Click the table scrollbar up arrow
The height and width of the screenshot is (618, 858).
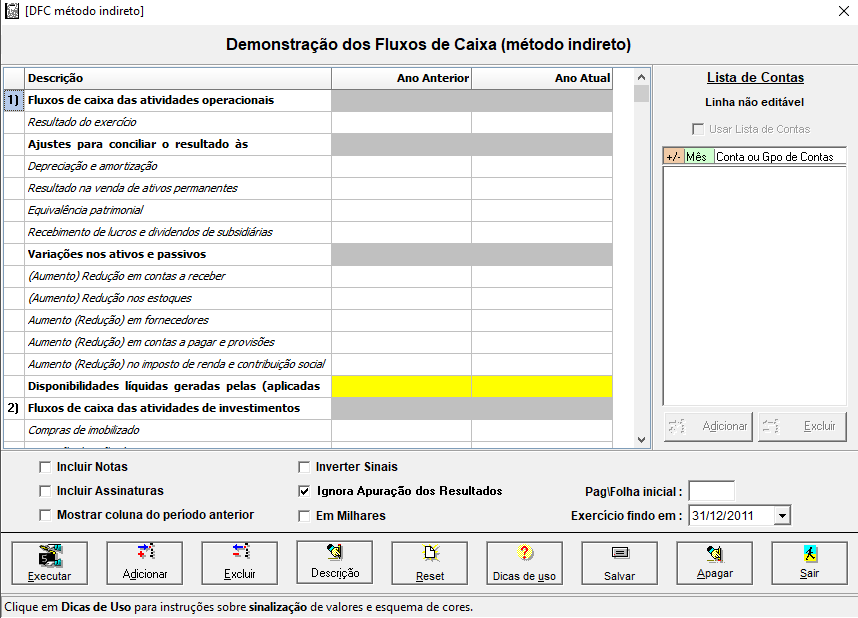642,77
